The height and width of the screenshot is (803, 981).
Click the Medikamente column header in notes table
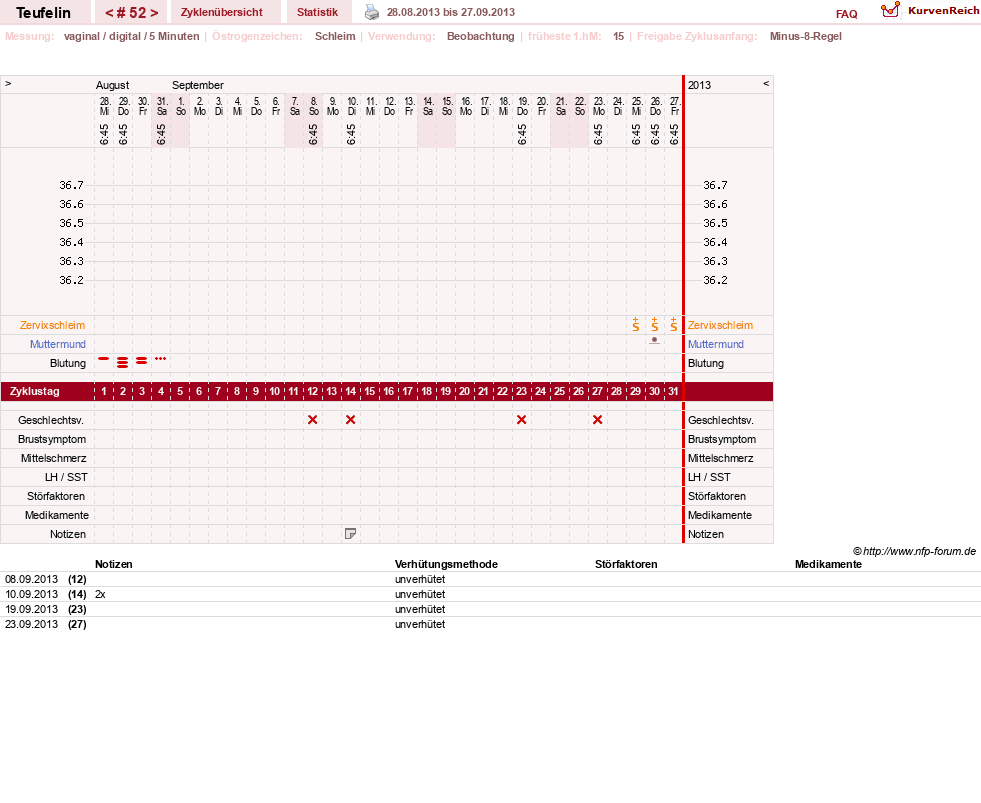click(828, 564)
